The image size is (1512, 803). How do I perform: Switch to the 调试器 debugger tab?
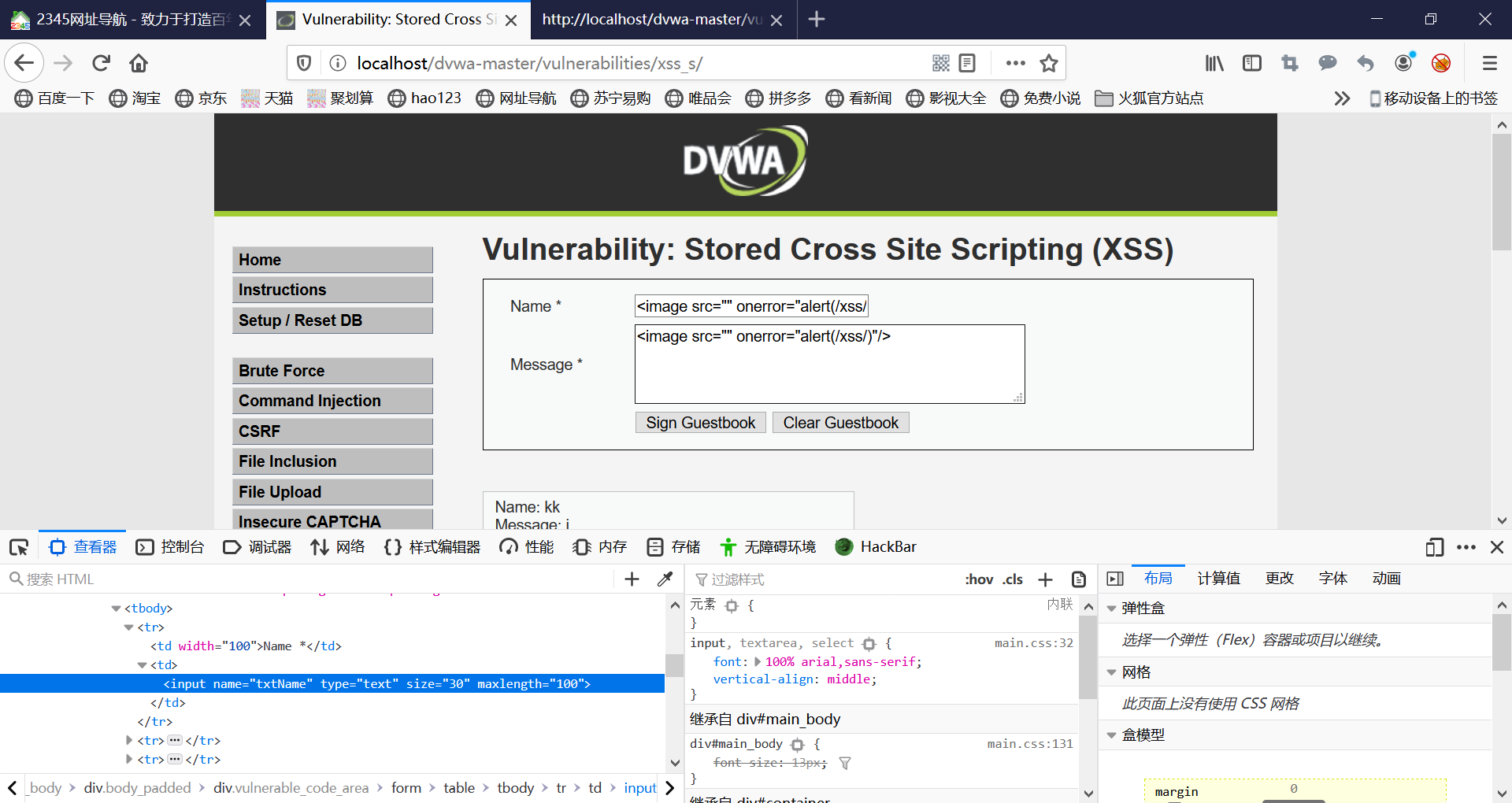[258, 547]
